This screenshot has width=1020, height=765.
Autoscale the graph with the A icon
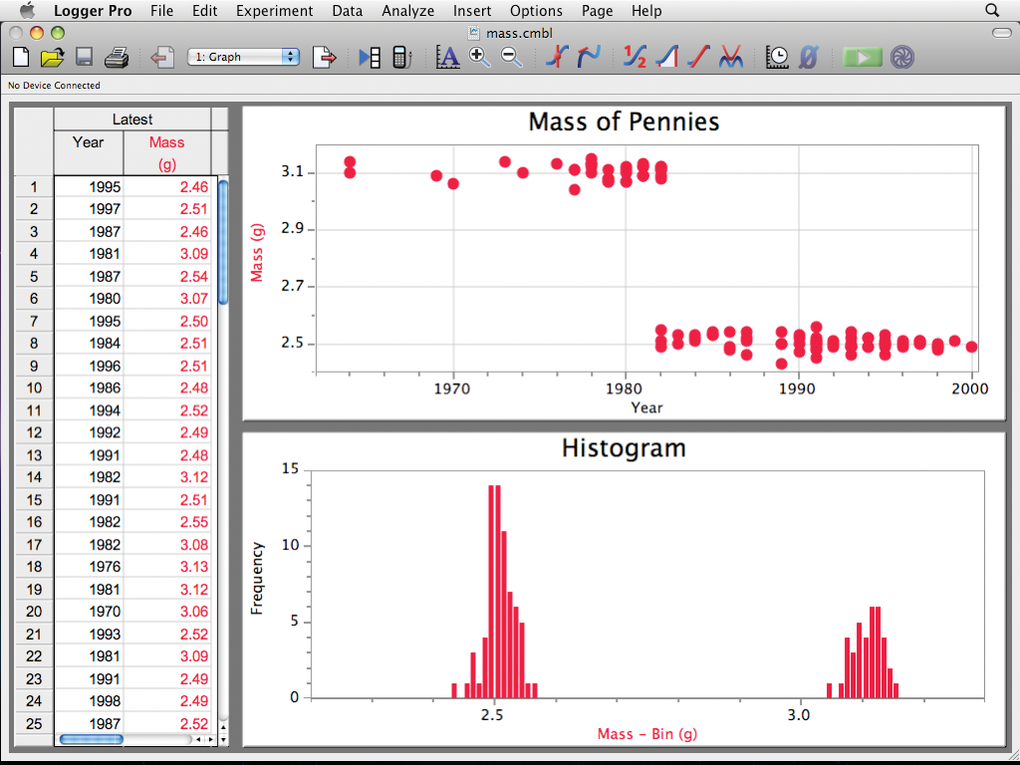coord(448,58)
